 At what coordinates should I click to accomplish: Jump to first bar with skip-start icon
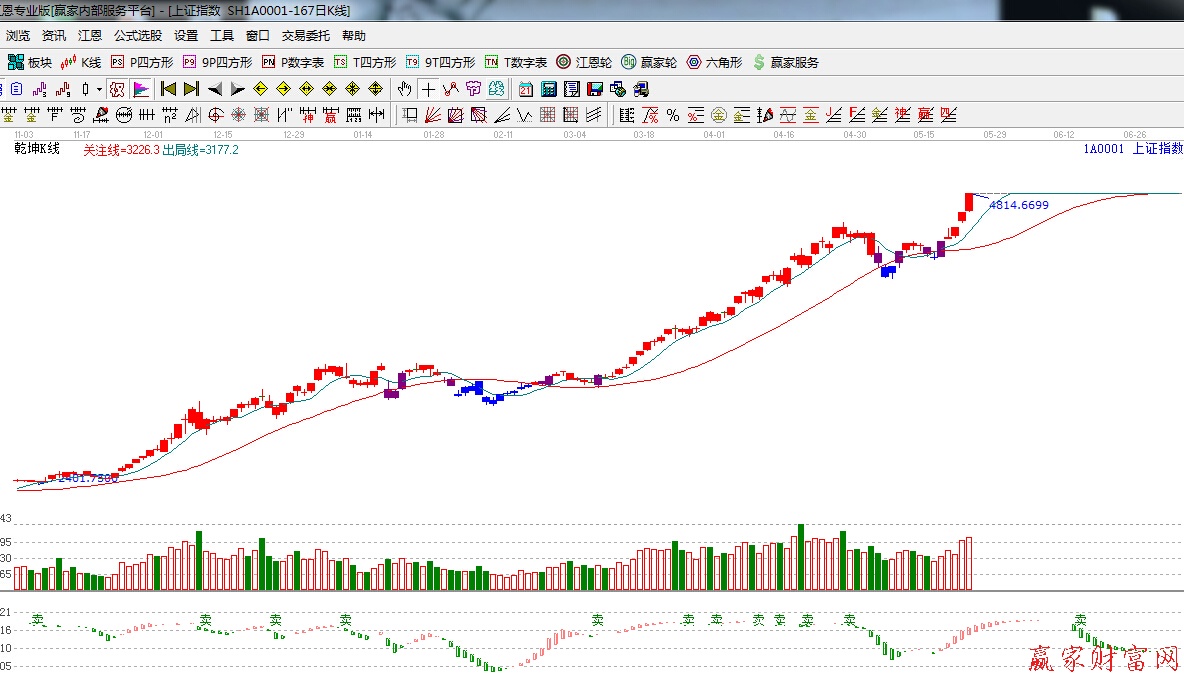coord(168,89)
